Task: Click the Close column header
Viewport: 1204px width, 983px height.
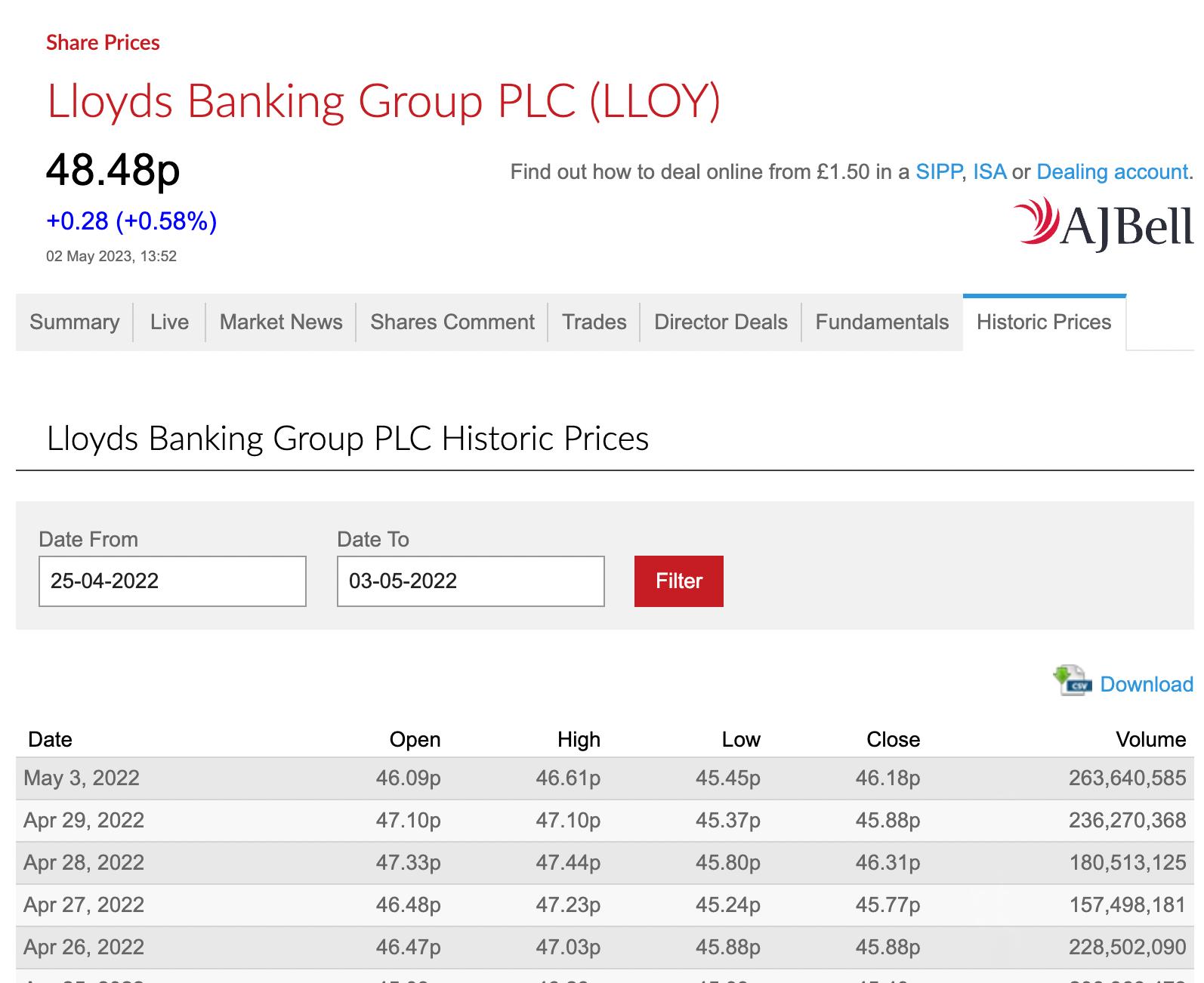Action: coord(893,739)
